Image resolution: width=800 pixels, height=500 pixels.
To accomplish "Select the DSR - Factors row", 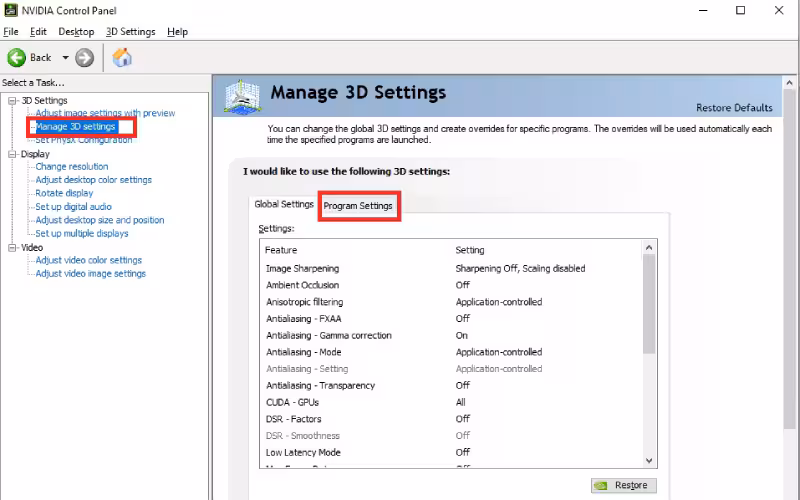I will point(451,419).
